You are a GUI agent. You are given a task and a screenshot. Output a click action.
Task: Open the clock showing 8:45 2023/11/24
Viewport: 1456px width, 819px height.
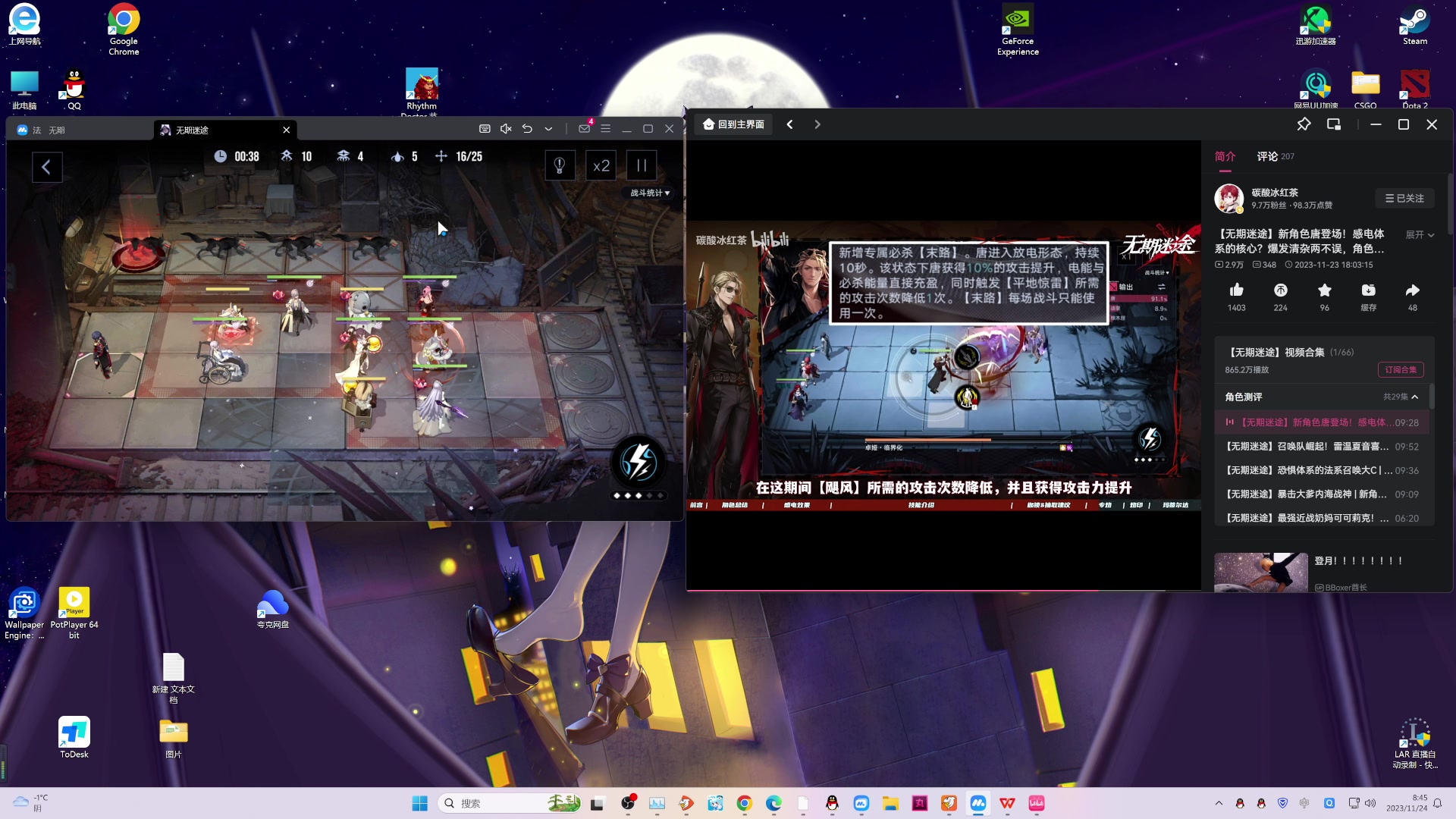[1407, 803]
